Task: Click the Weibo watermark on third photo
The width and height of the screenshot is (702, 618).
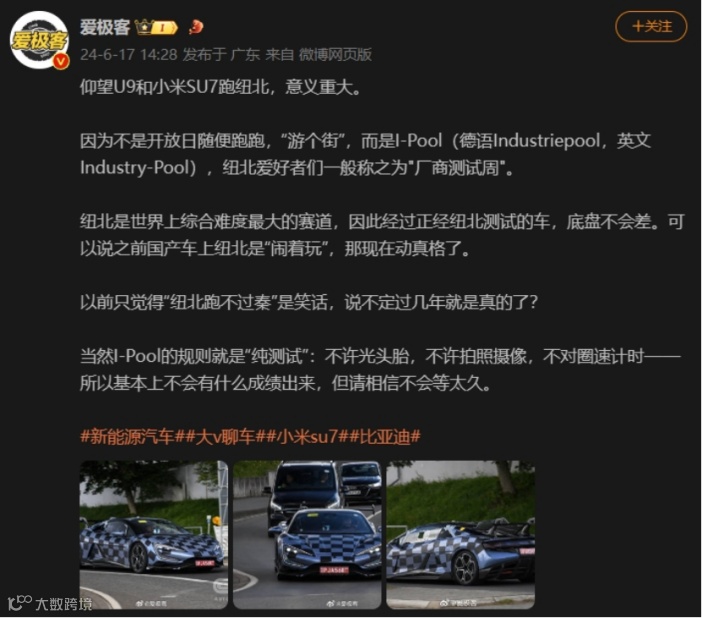Action: (458, 603)
